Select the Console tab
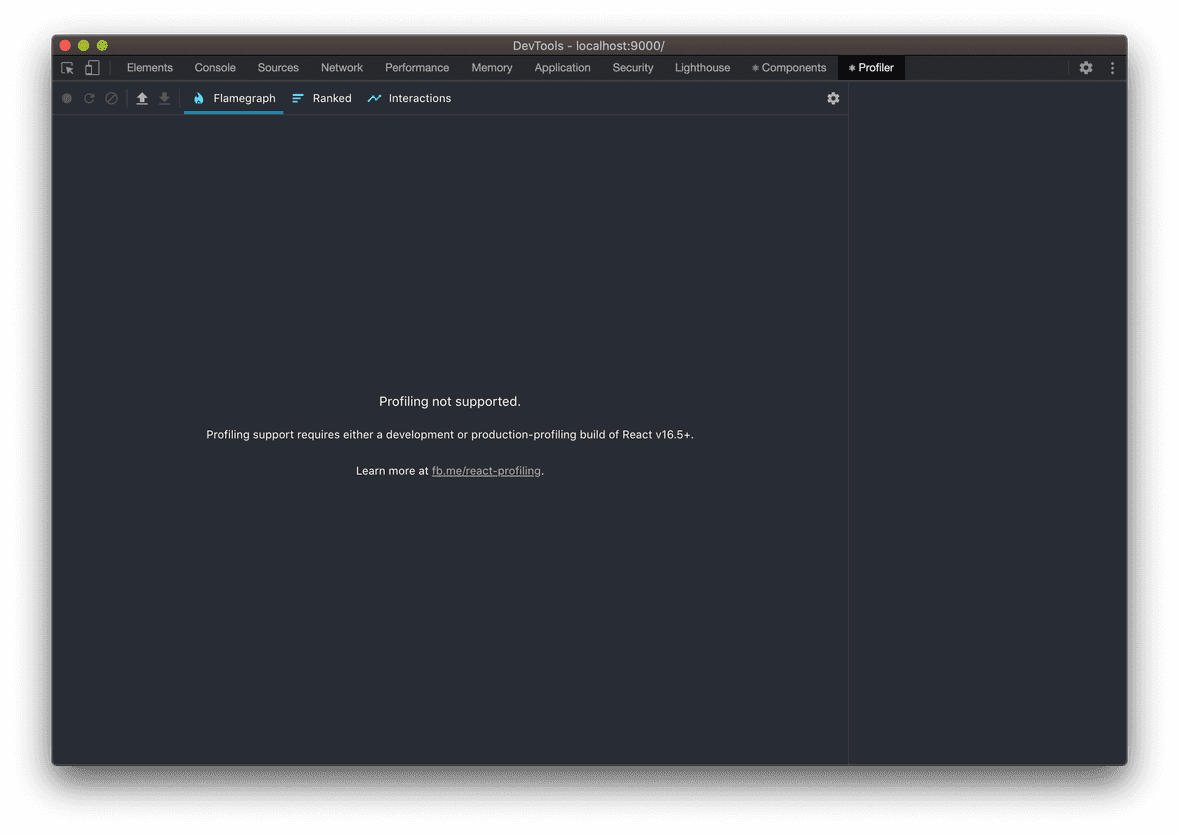 (214, 67)
